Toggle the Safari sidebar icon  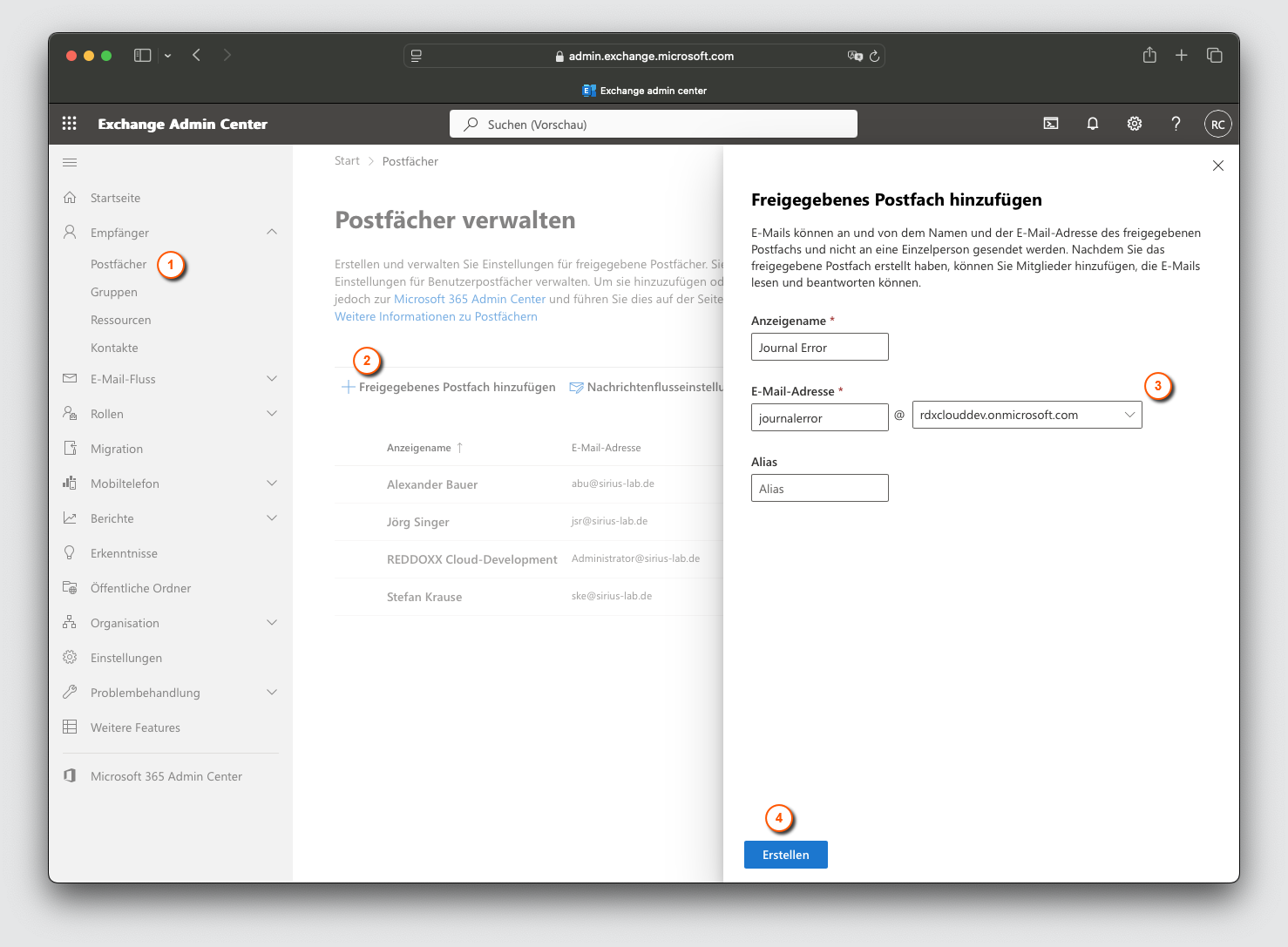pos(142,55)
